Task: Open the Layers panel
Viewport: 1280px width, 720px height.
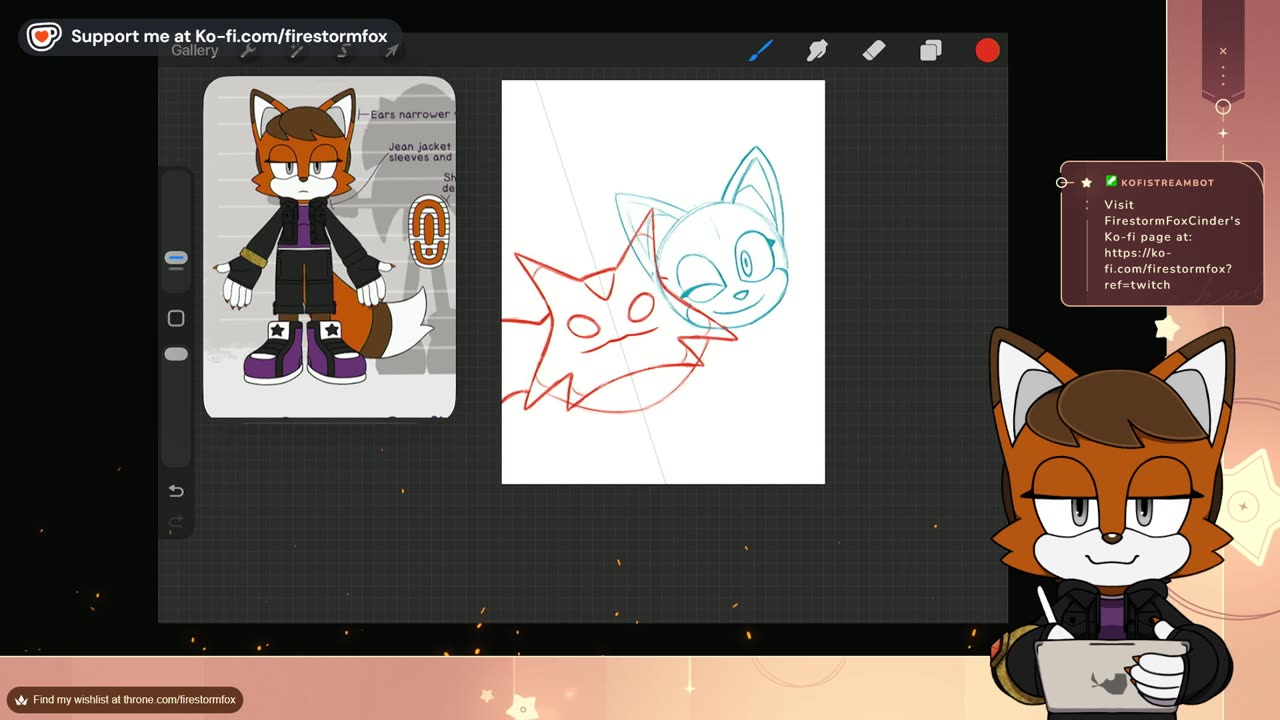Action: pyautogui.click(x=931, y=50)
